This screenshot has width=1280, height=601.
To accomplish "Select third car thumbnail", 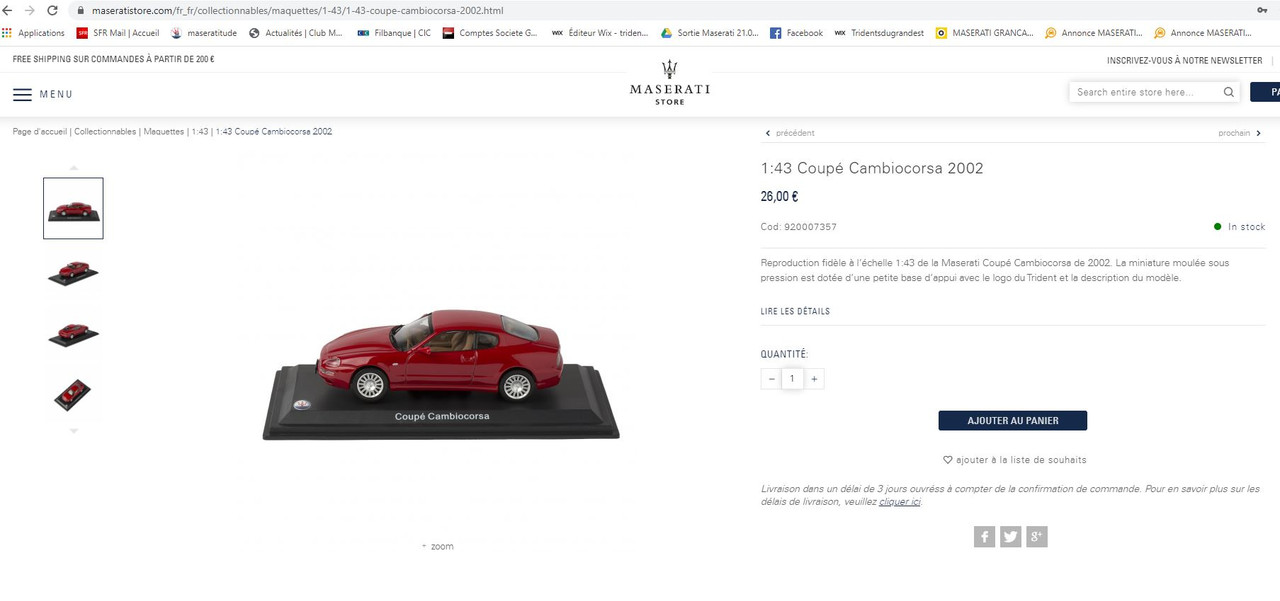I will (x=73, y=333).
